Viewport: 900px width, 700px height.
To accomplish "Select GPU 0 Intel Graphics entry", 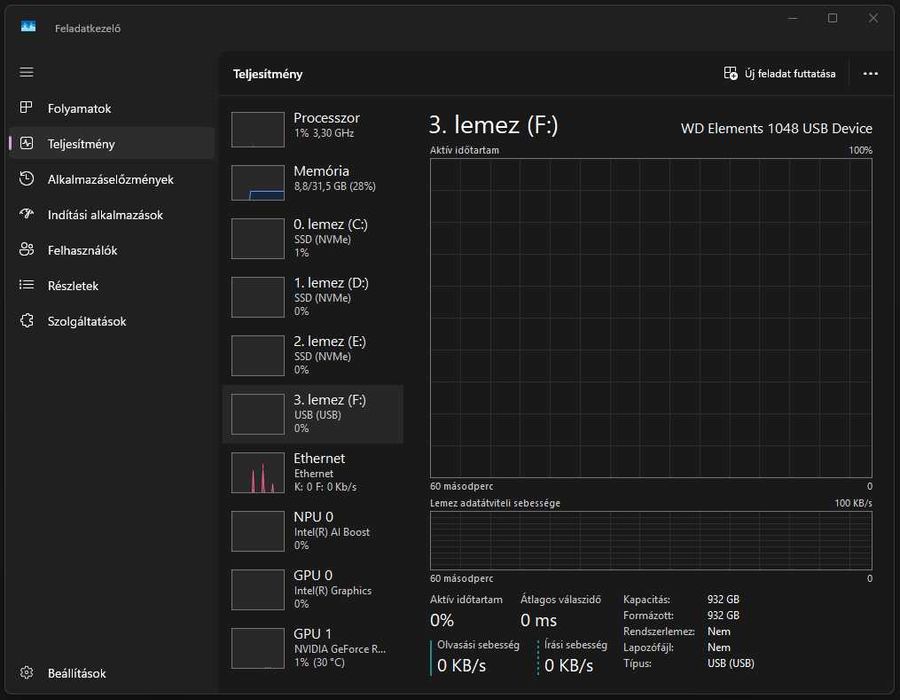I will (313, 589).
